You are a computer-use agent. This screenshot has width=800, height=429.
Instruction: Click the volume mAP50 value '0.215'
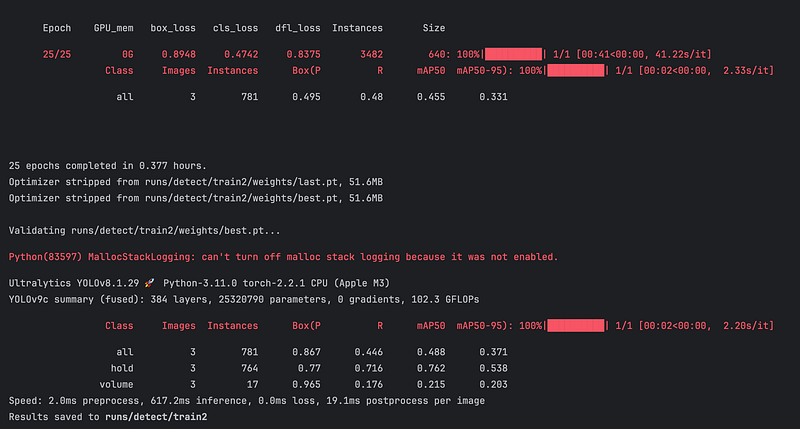pyautogui.click(x=431, y=385)
